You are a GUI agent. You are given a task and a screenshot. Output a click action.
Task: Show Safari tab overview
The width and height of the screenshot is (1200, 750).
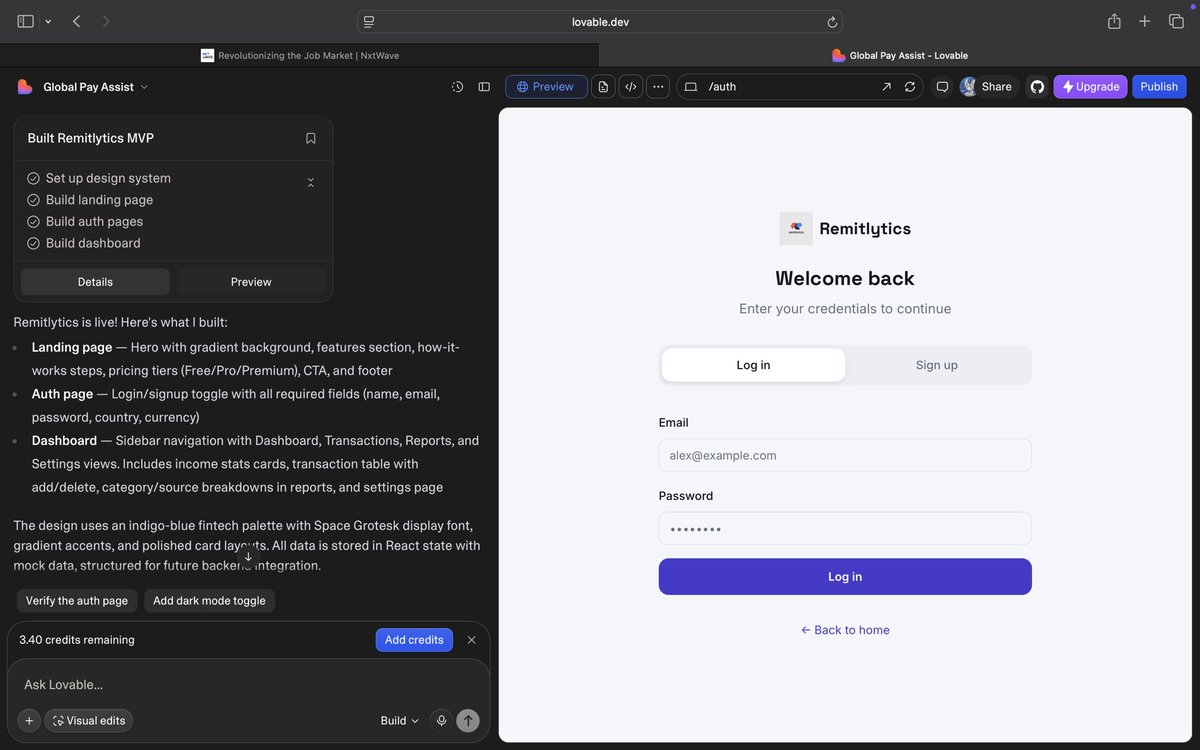1176,21
